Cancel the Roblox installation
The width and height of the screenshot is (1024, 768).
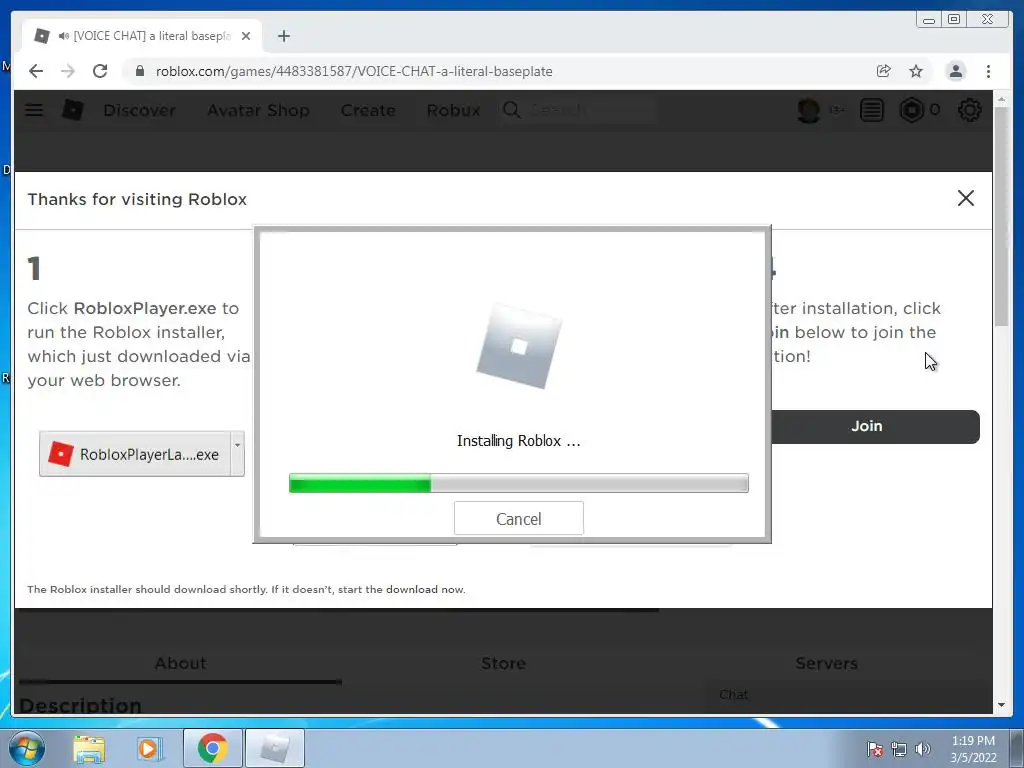click(x=519, y=519)
